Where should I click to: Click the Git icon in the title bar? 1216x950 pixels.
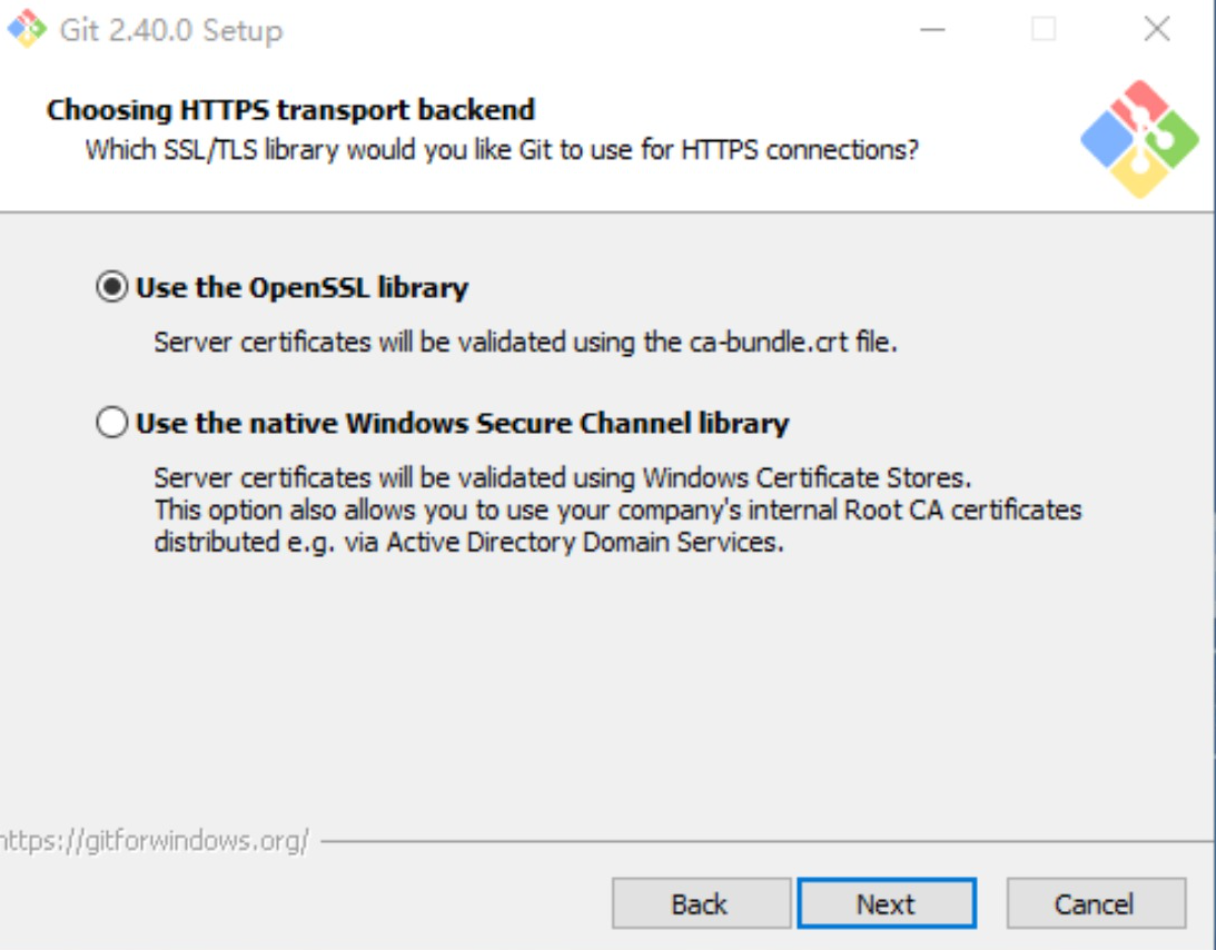coord(27,28)
